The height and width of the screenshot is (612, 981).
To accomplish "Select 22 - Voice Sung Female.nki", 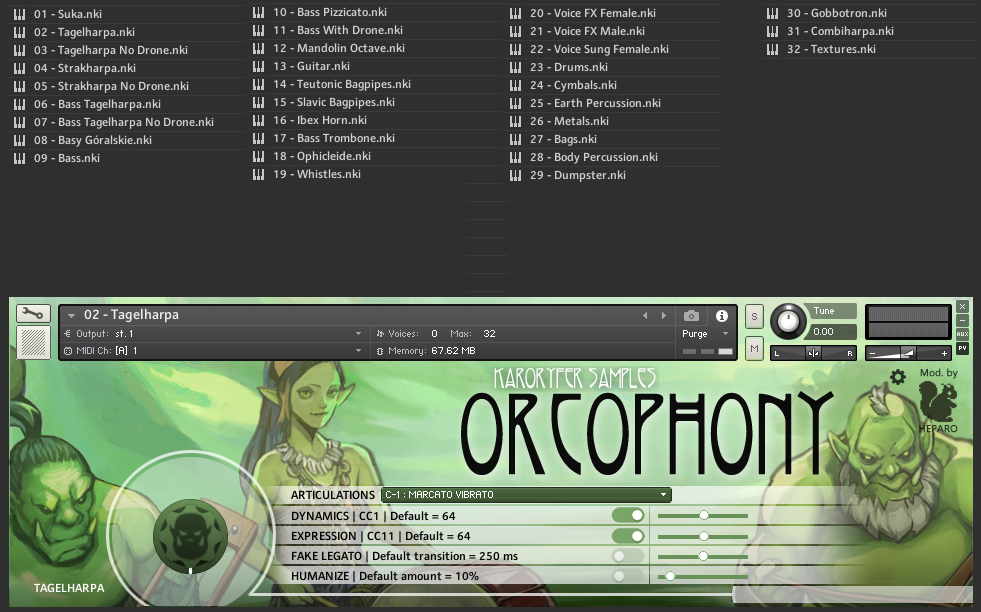I will pos(599,49).
